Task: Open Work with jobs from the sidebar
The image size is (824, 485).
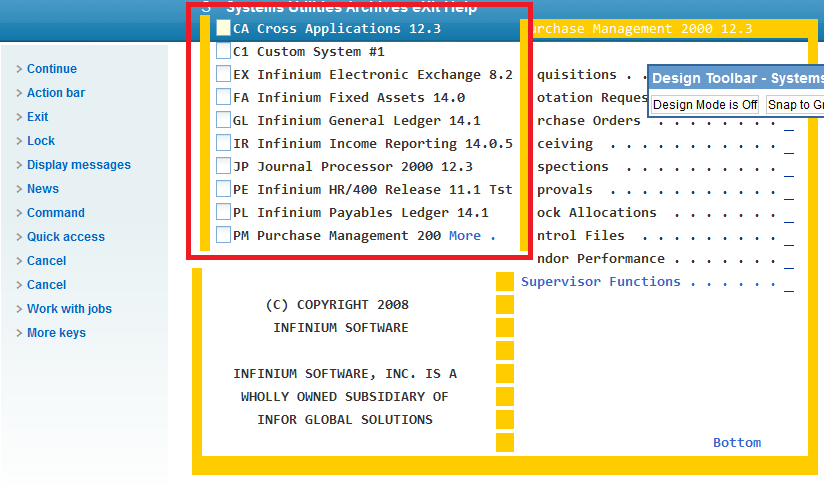Action: pyautogui.click(x=69, y=309)
